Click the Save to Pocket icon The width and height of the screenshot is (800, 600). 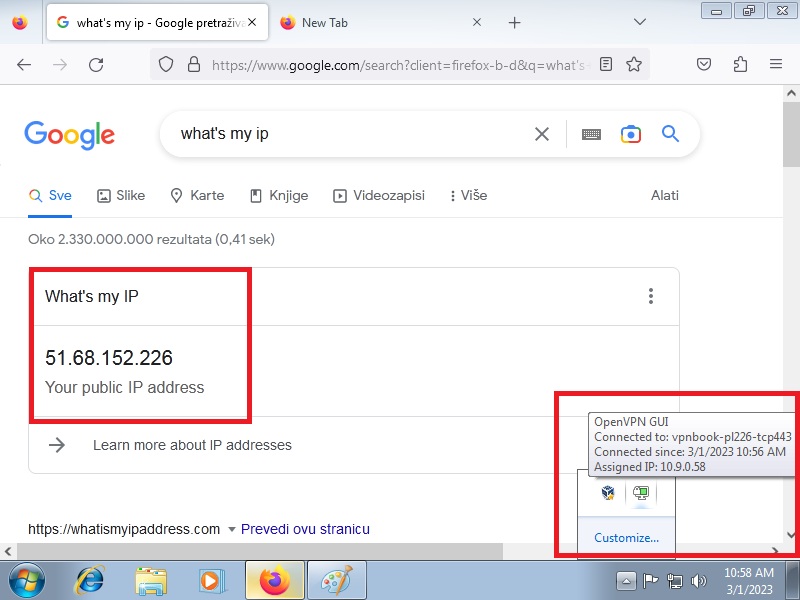(704, 64)
